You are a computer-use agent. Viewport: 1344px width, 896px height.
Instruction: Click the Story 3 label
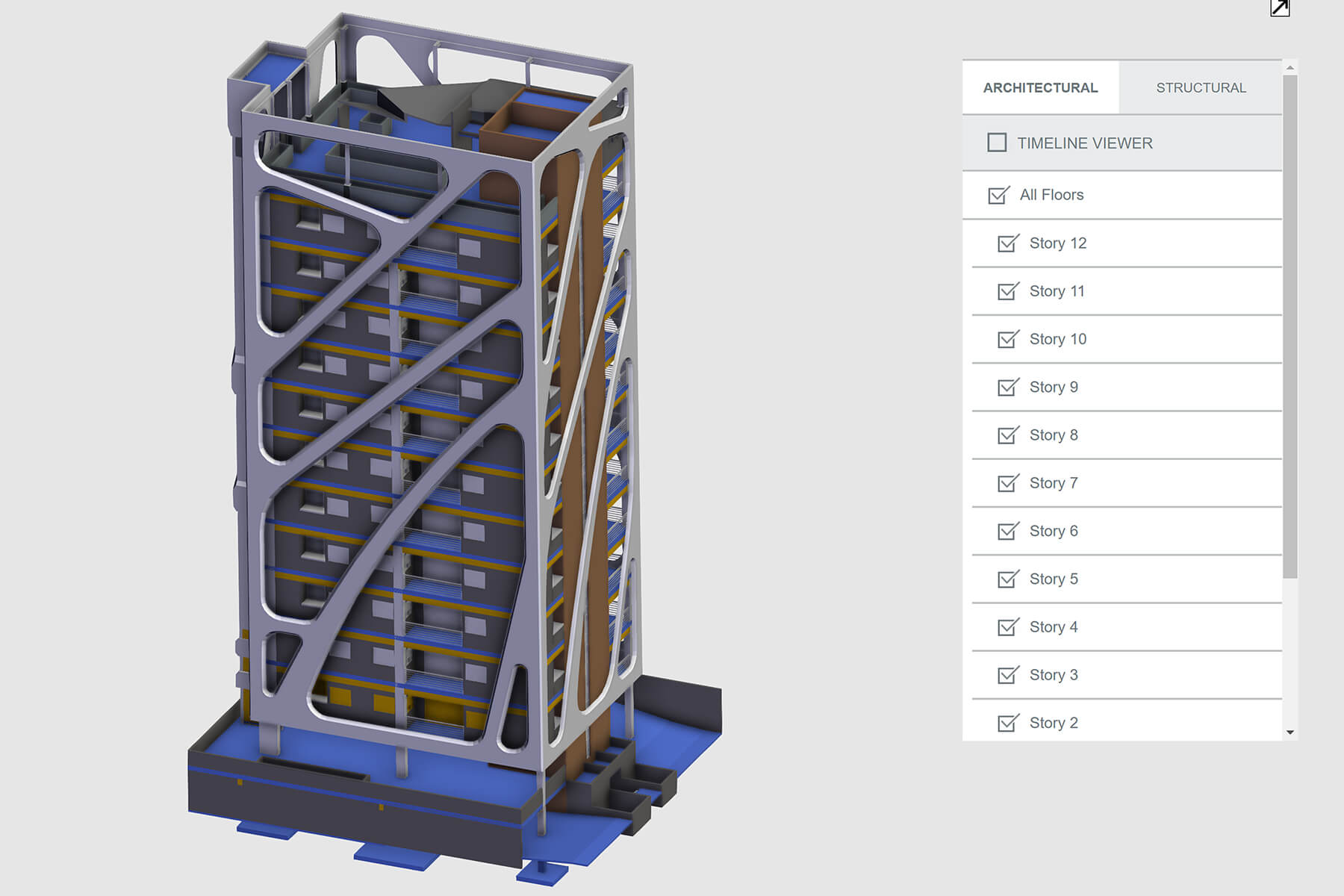click(1053, 675)
